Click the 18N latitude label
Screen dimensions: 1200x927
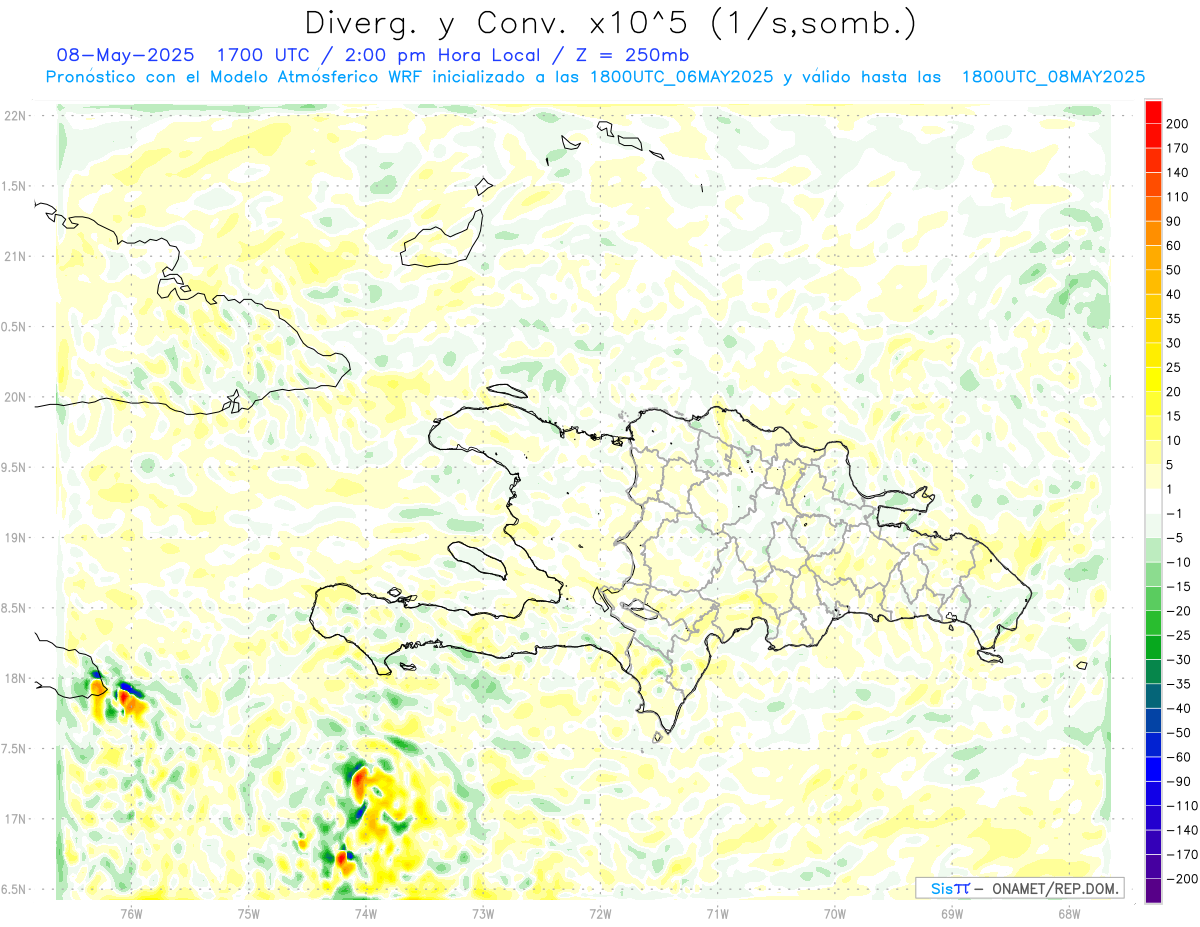pos(15,678)
